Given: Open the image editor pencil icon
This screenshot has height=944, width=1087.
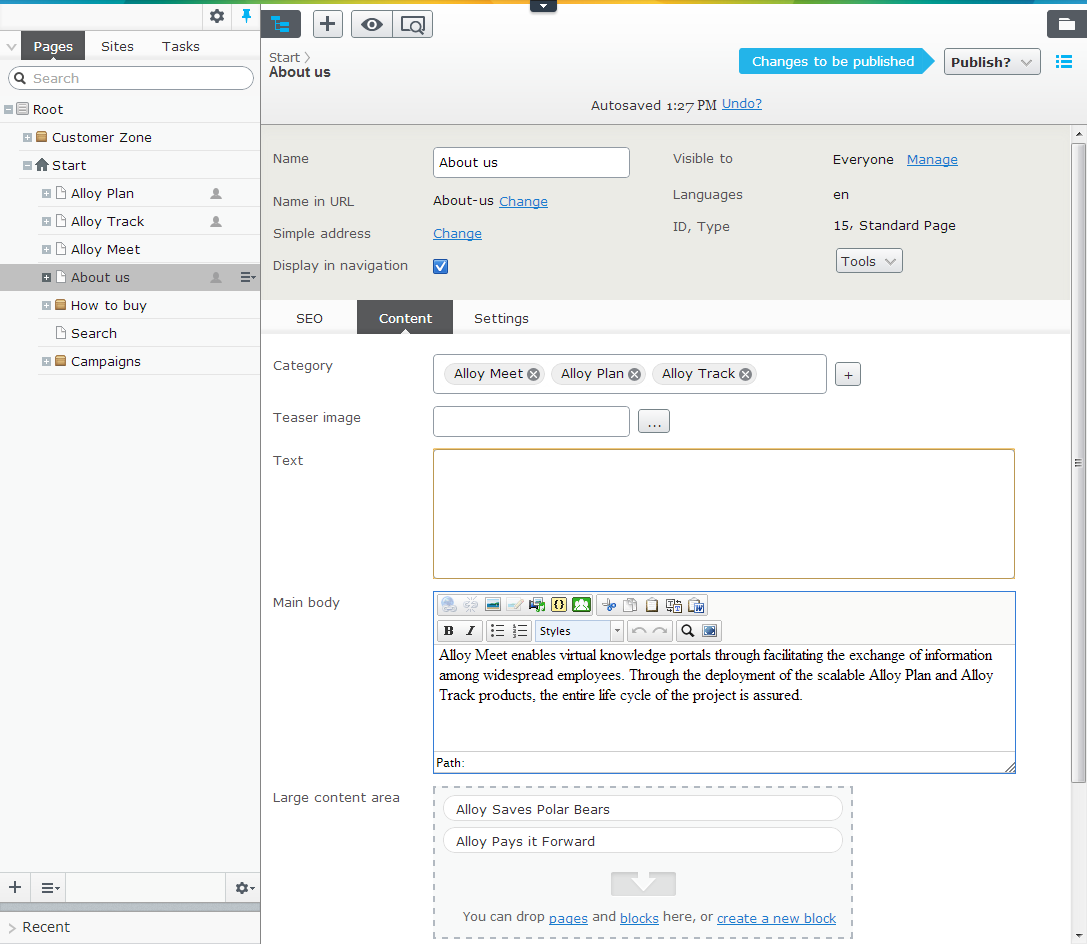Looking at the screenshot, I should [x=515, y=605].
